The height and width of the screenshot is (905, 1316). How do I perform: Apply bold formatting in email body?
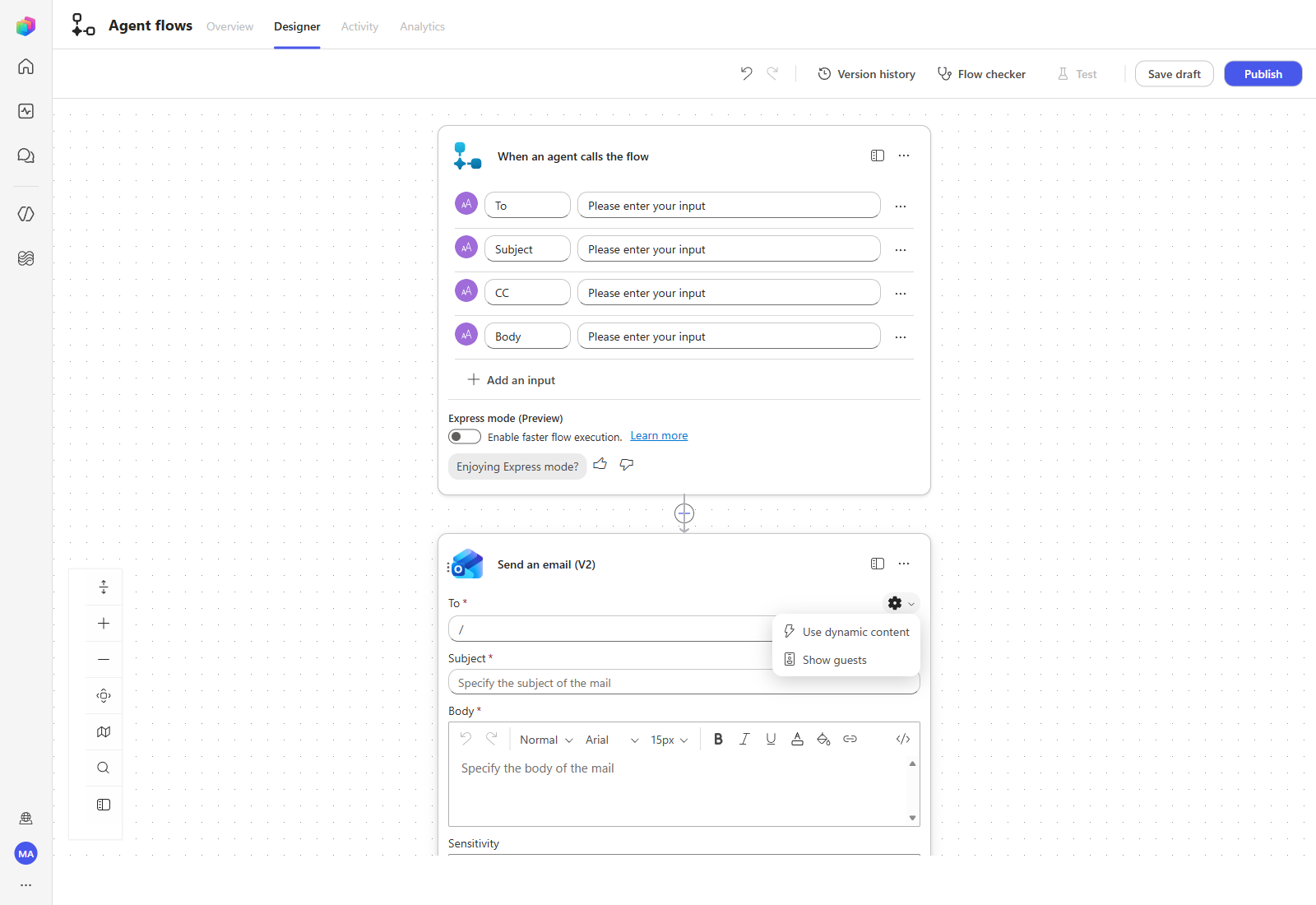[x=718, y=739]
